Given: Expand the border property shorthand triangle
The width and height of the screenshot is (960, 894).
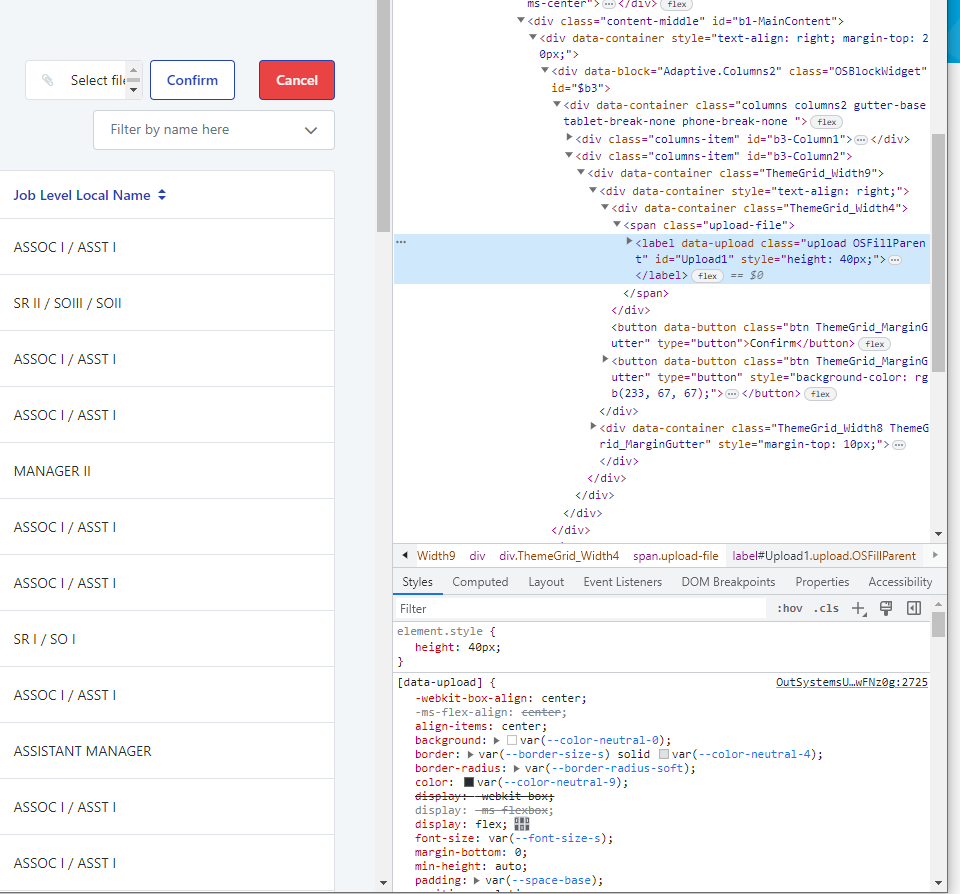Looking at the screenshot, I should [x=472, y=754].
